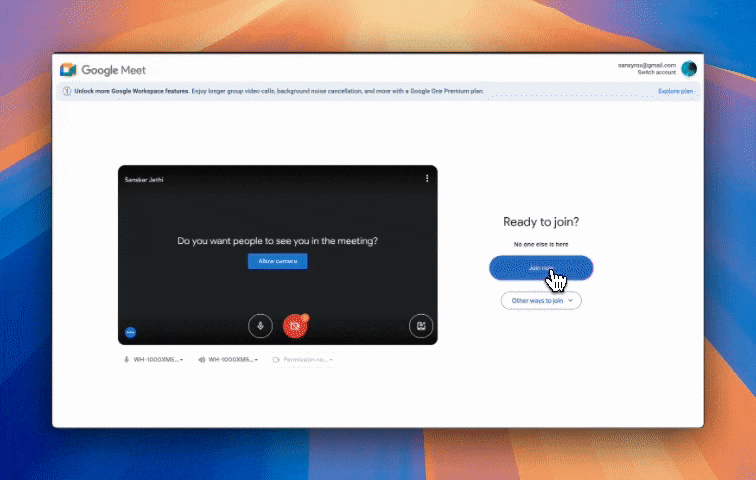
Task: Click the info icon in the Workspace banner
Action: coord(67,91)
